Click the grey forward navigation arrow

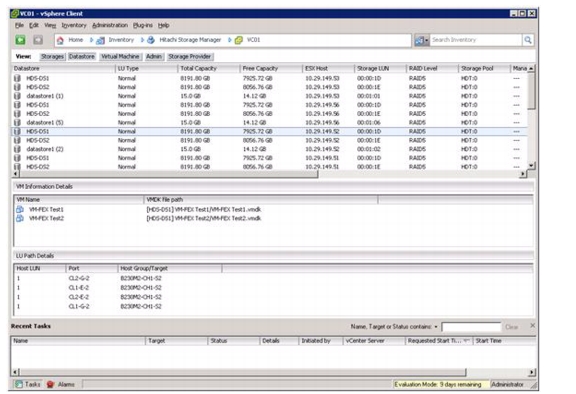point(38,40)
